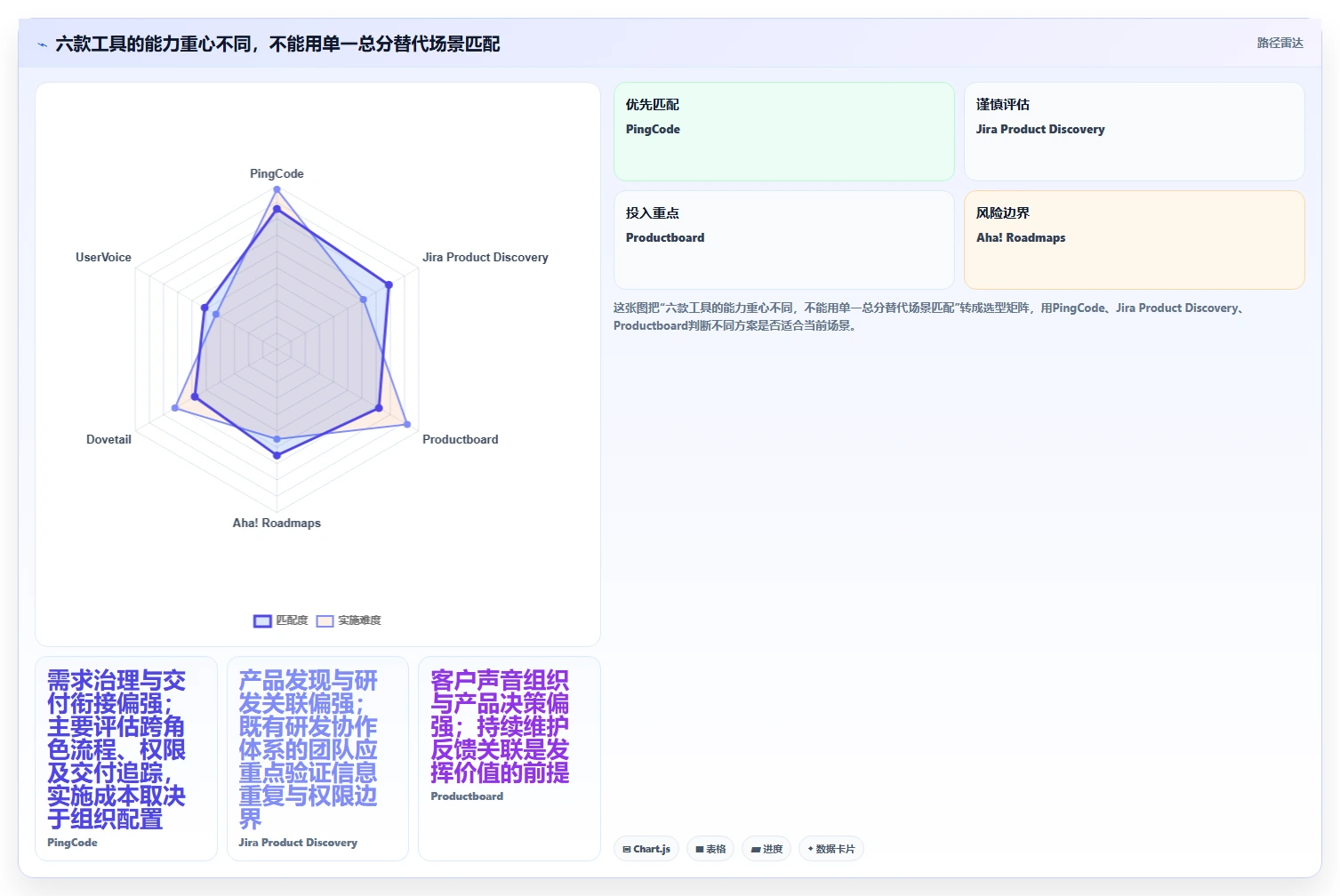
Task: Click the 风险边界 card heading
Action: point(1002,213)
